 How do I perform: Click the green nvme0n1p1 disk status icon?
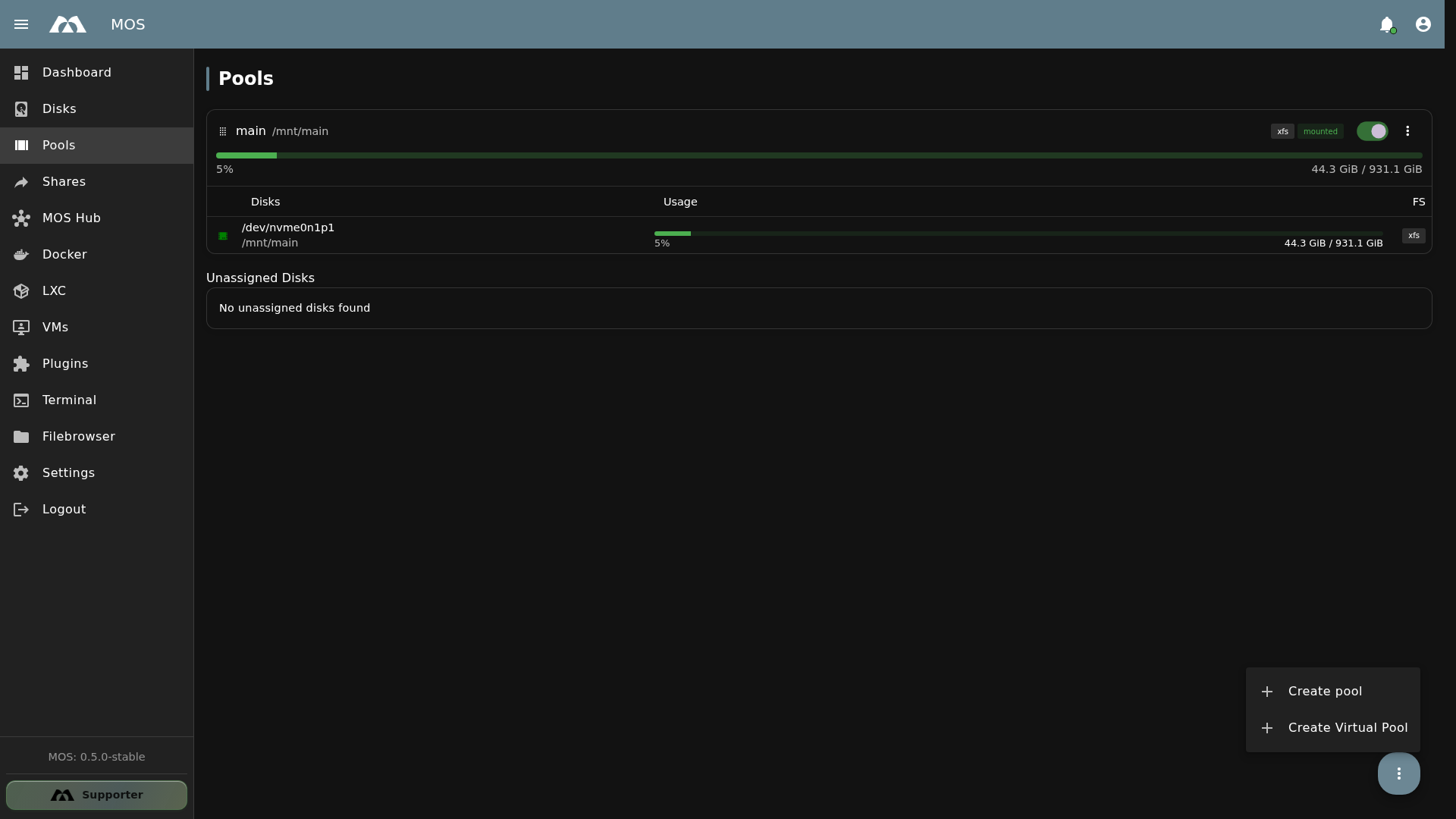tap(223, 236)
